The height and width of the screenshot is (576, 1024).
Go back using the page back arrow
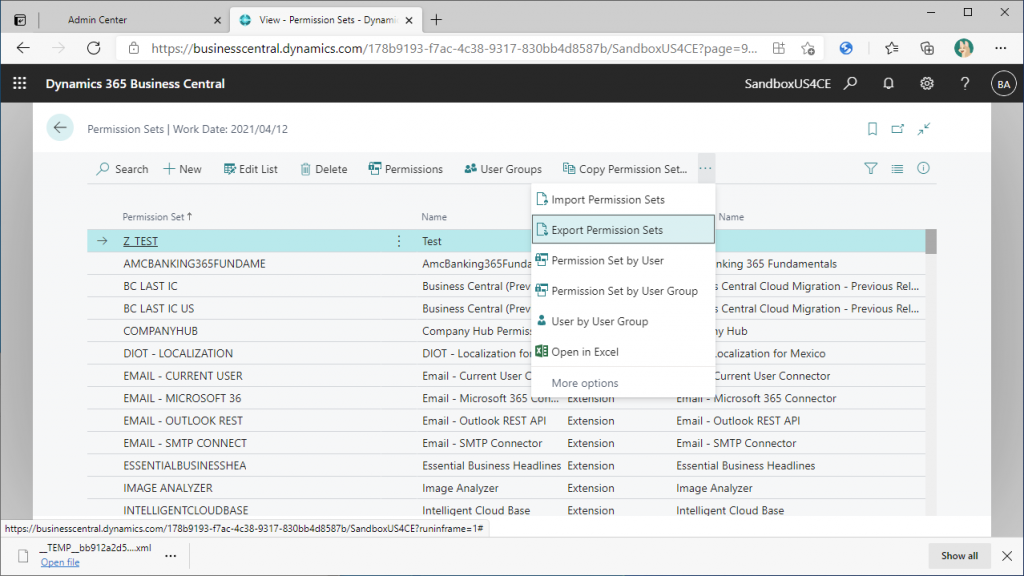click(60, 128)
